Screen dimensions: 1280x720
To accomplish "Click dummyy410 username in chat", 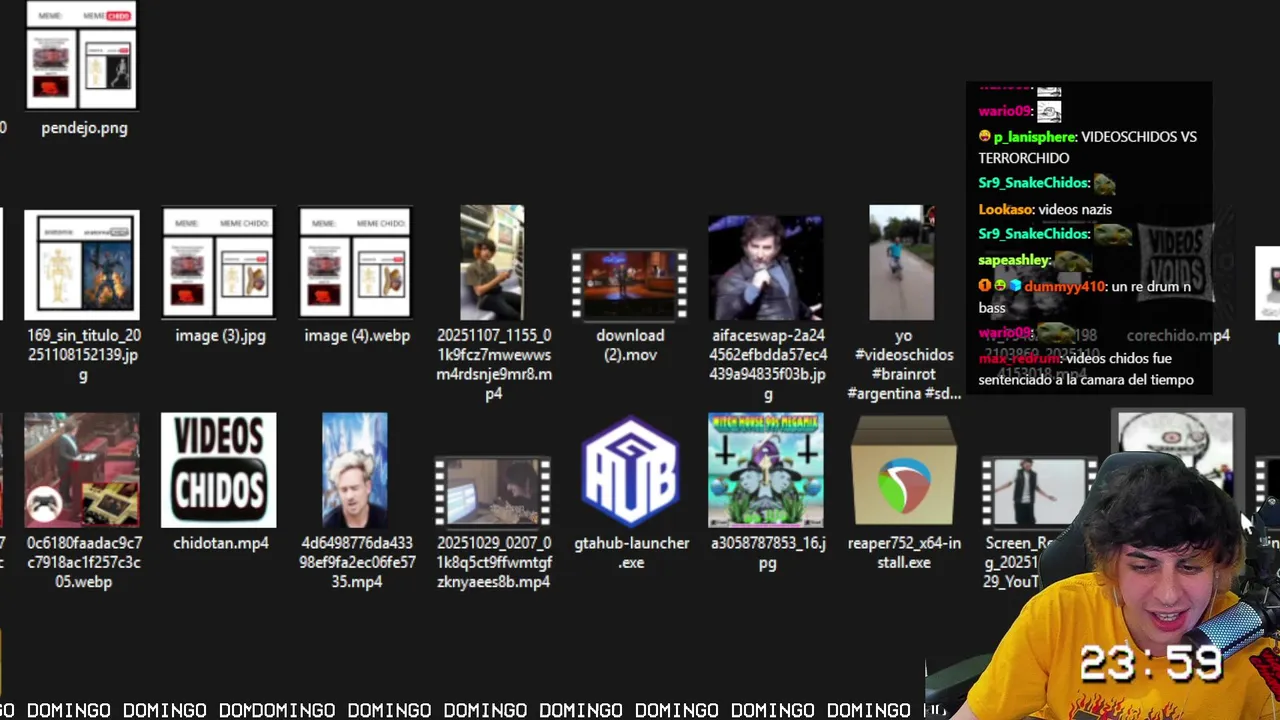I will [x=1064, y=286].
